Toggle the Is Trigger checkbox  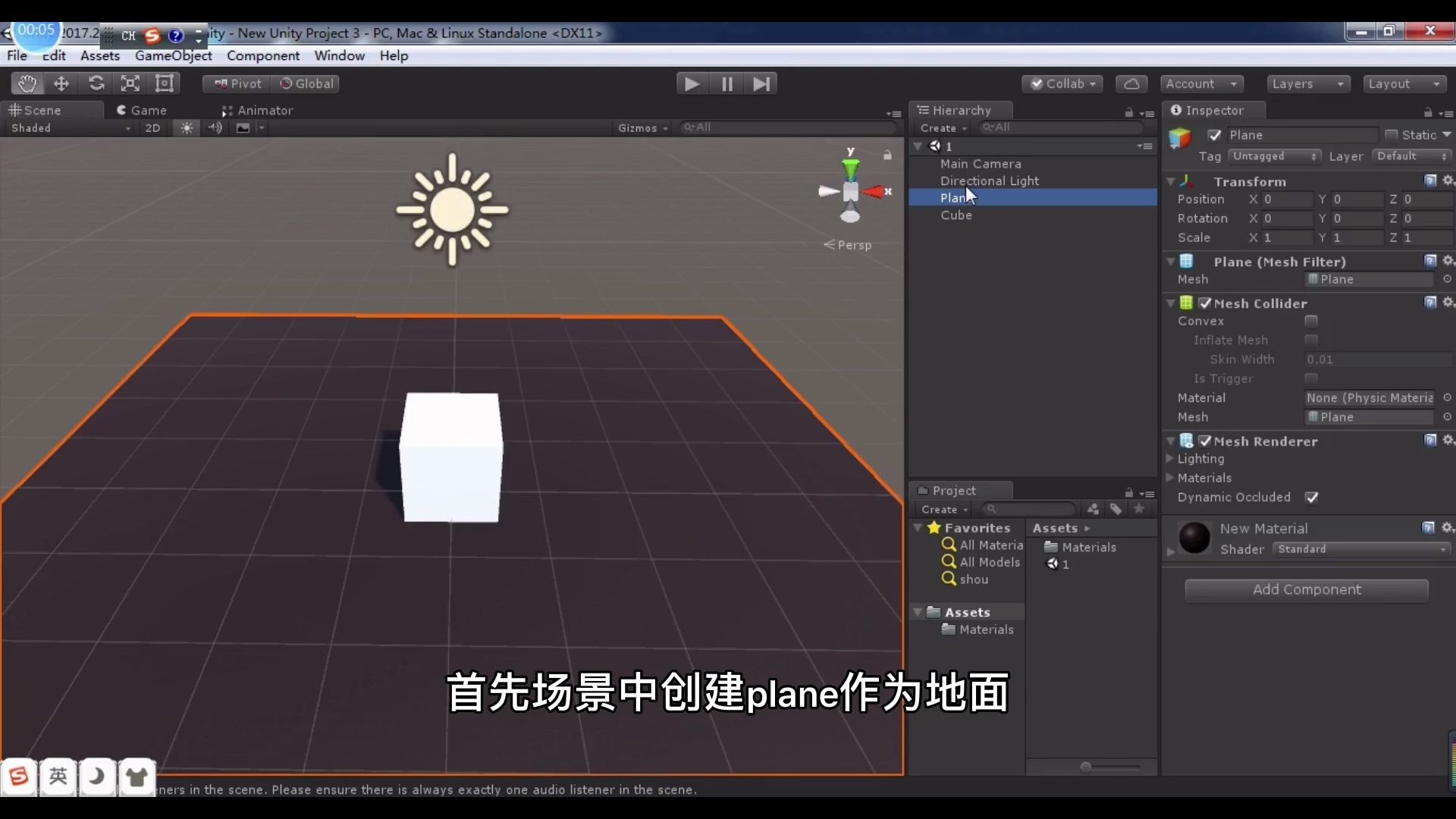(1311, 378)
